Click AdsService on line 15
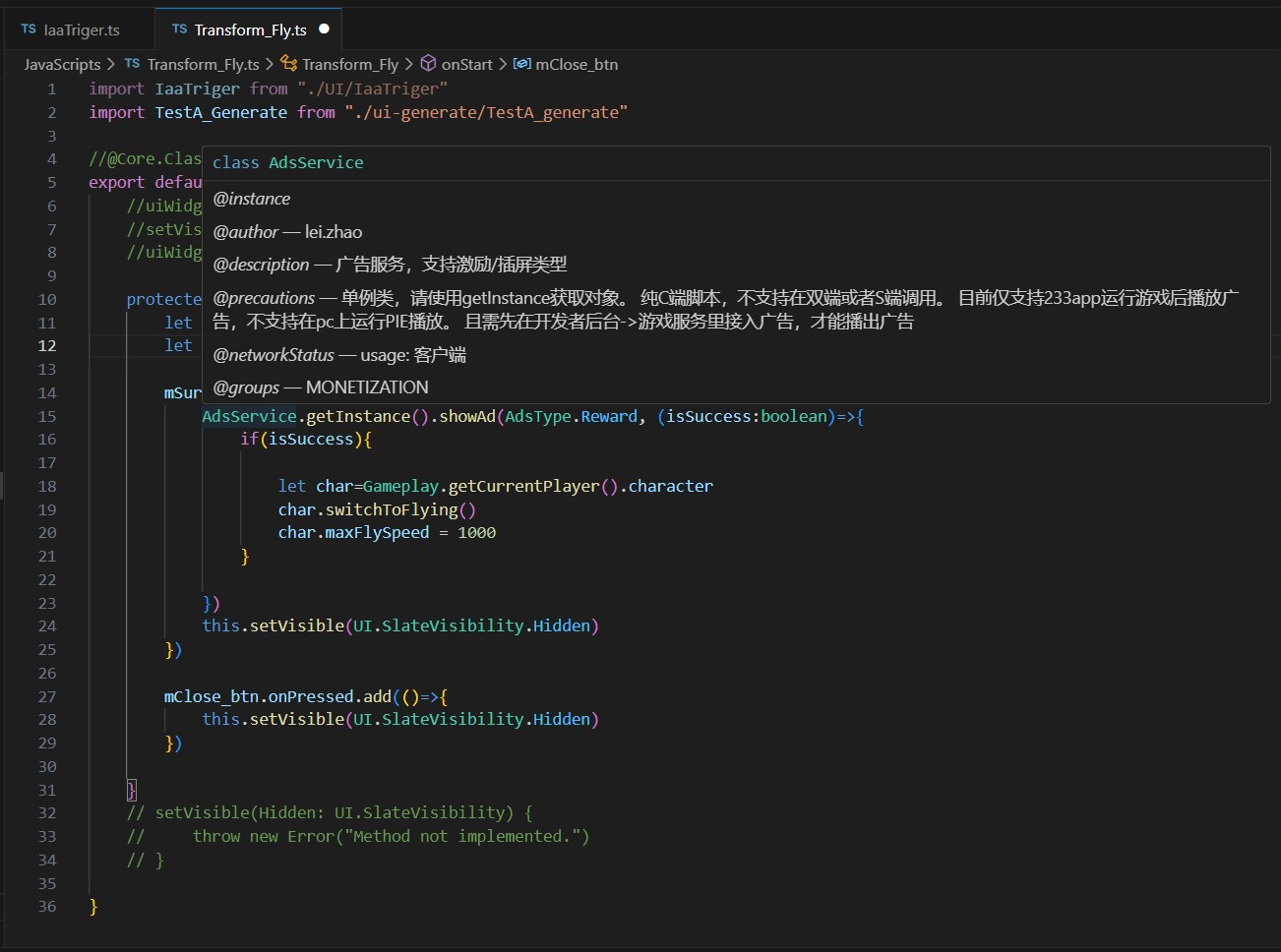 (249, 416)
